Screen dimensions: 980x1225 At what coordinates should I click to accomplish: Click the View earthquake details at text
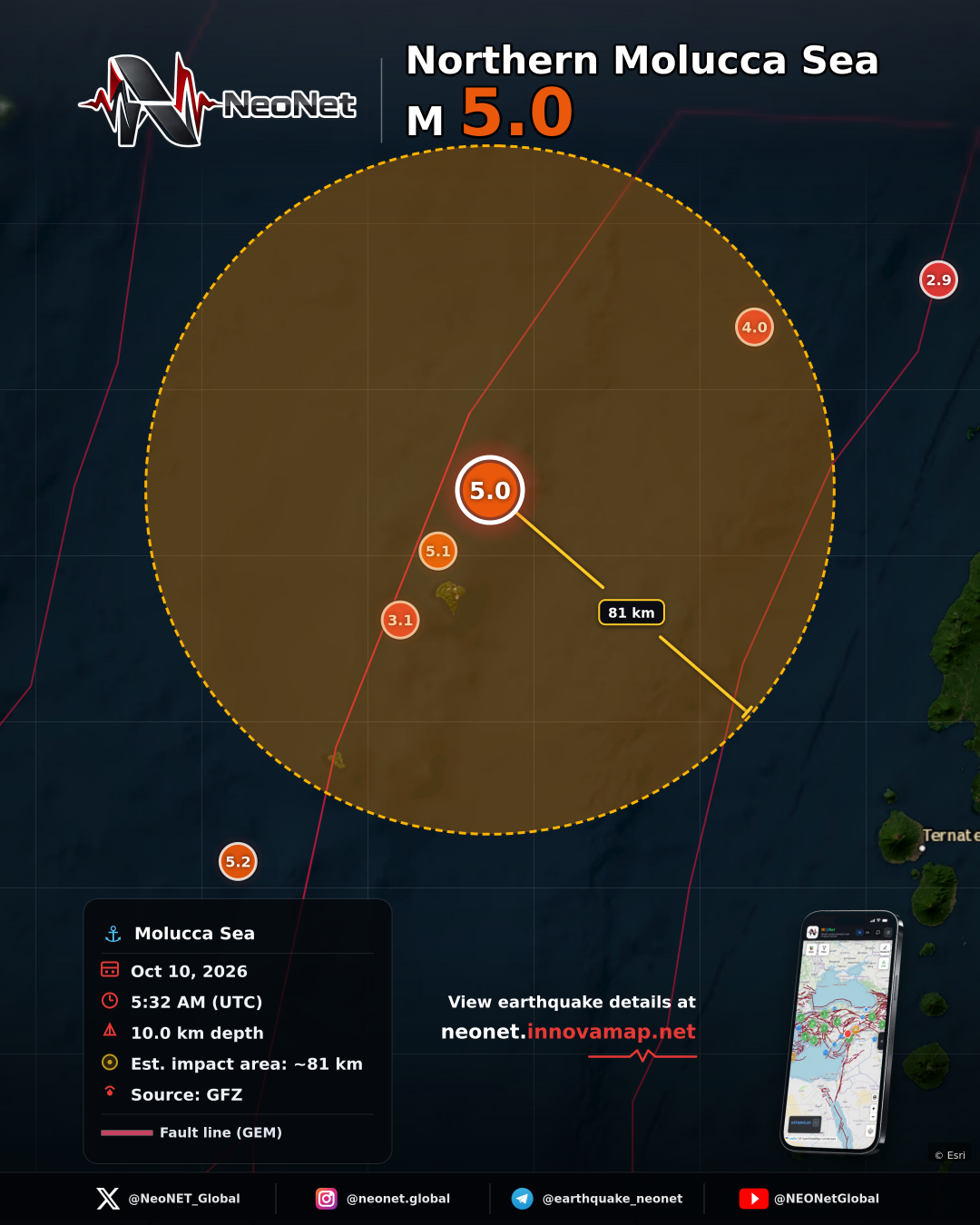(x=572, y=1002)
